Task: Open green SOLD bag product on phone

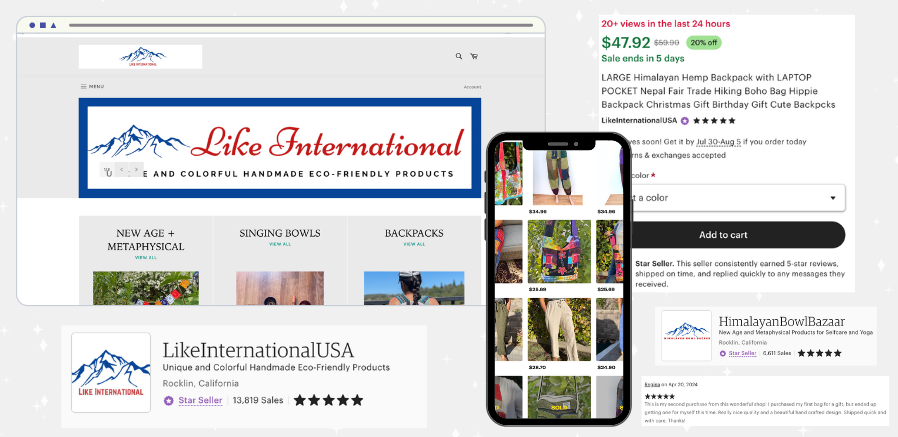Action: click(x=559, y=397)
